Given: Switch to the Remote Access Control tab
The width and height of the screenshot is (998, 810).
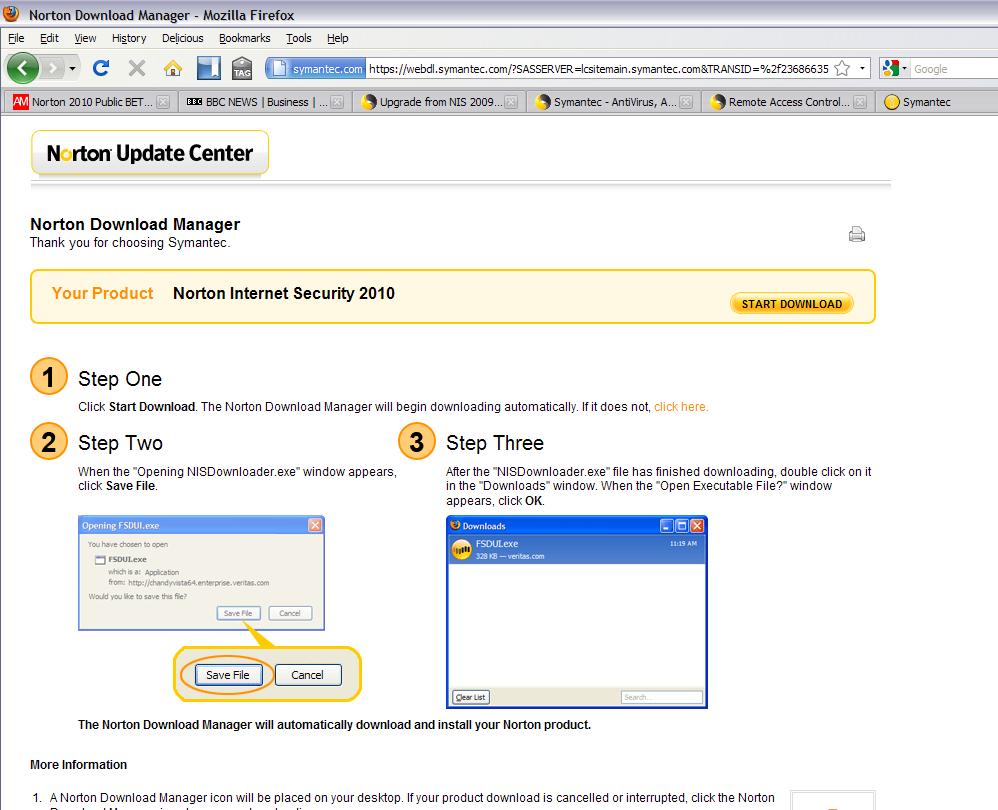Looking at the screenshot, I should pos(787,102).
